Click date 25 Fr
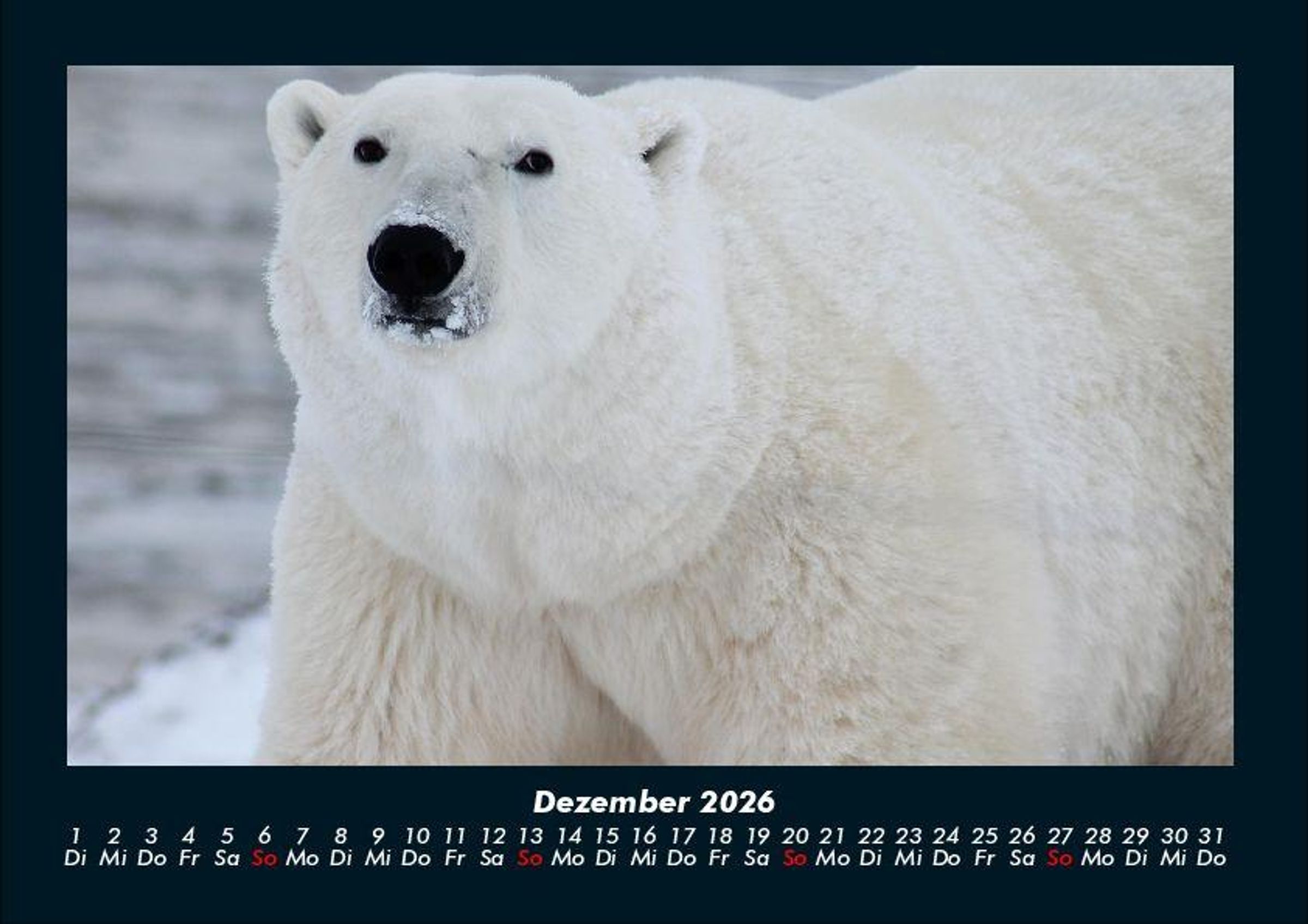1308x924 pixels. tap(984, 847)
